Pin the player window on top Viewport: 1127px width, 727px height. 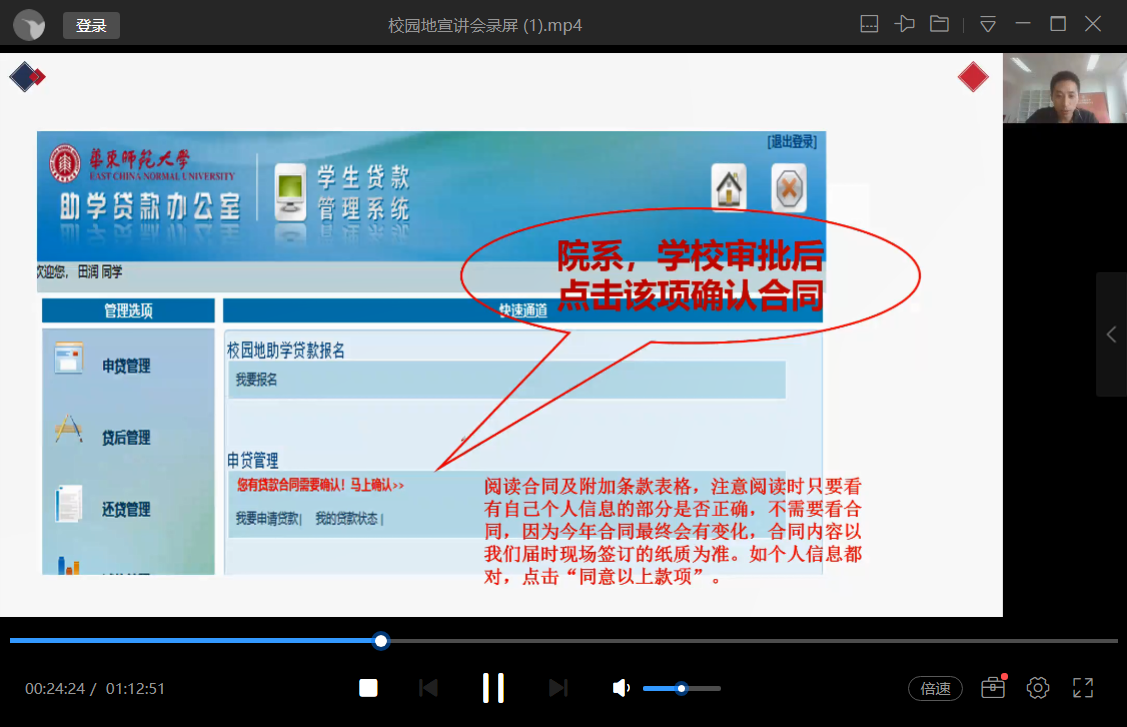coord(905,25)
